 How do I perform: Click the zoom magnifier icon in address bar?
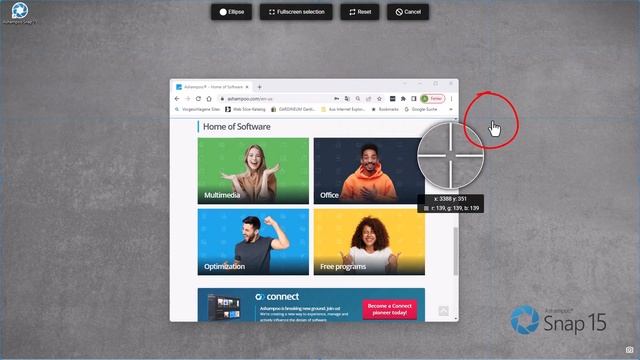pyautogui.click(x=358, y=99)
